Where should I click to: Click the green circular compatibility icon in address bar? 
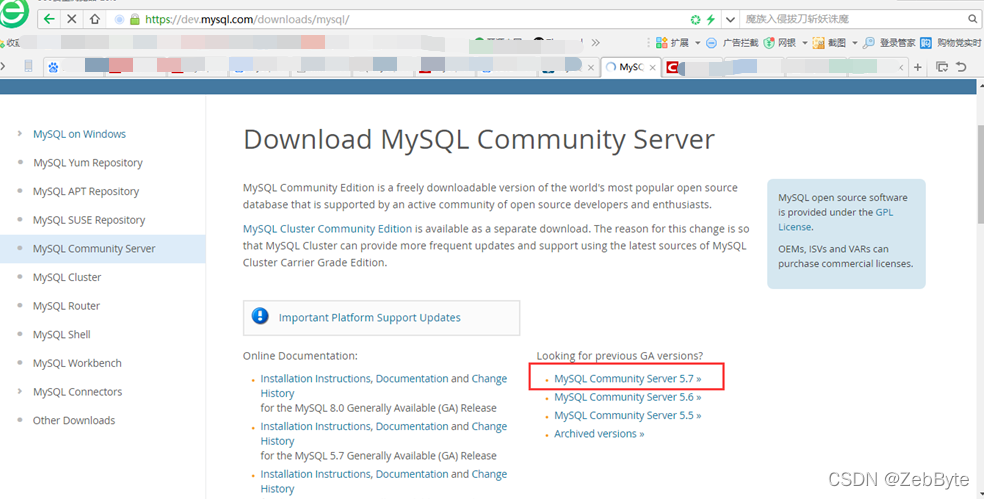[695, 19]
